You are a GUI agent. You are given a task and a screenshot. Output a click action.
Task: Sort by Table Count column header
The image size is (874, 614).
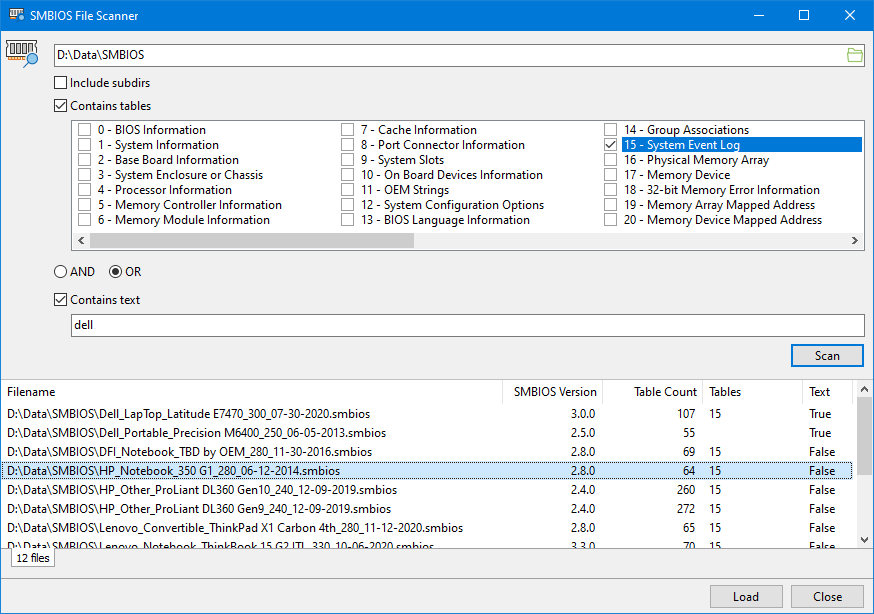pos(653,392)
